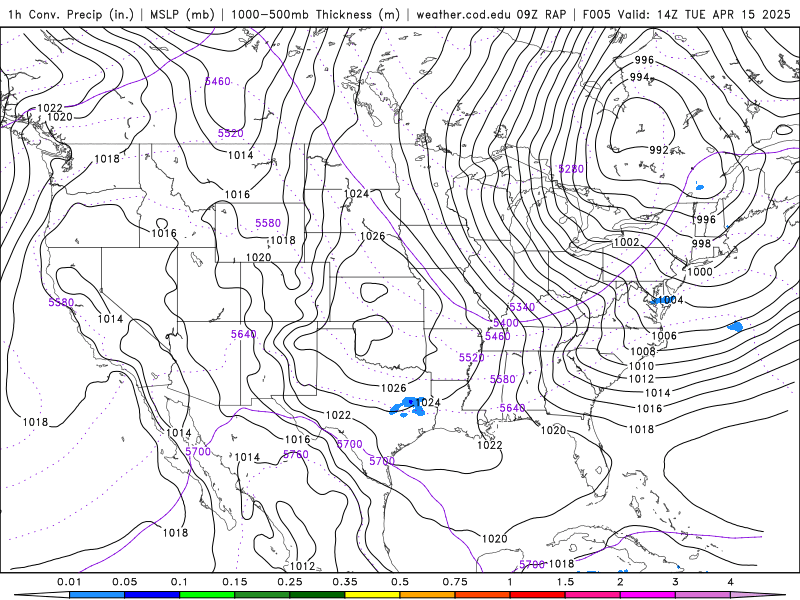
Task: Click the '1004' isobar label
Action: tap(670, 300)
